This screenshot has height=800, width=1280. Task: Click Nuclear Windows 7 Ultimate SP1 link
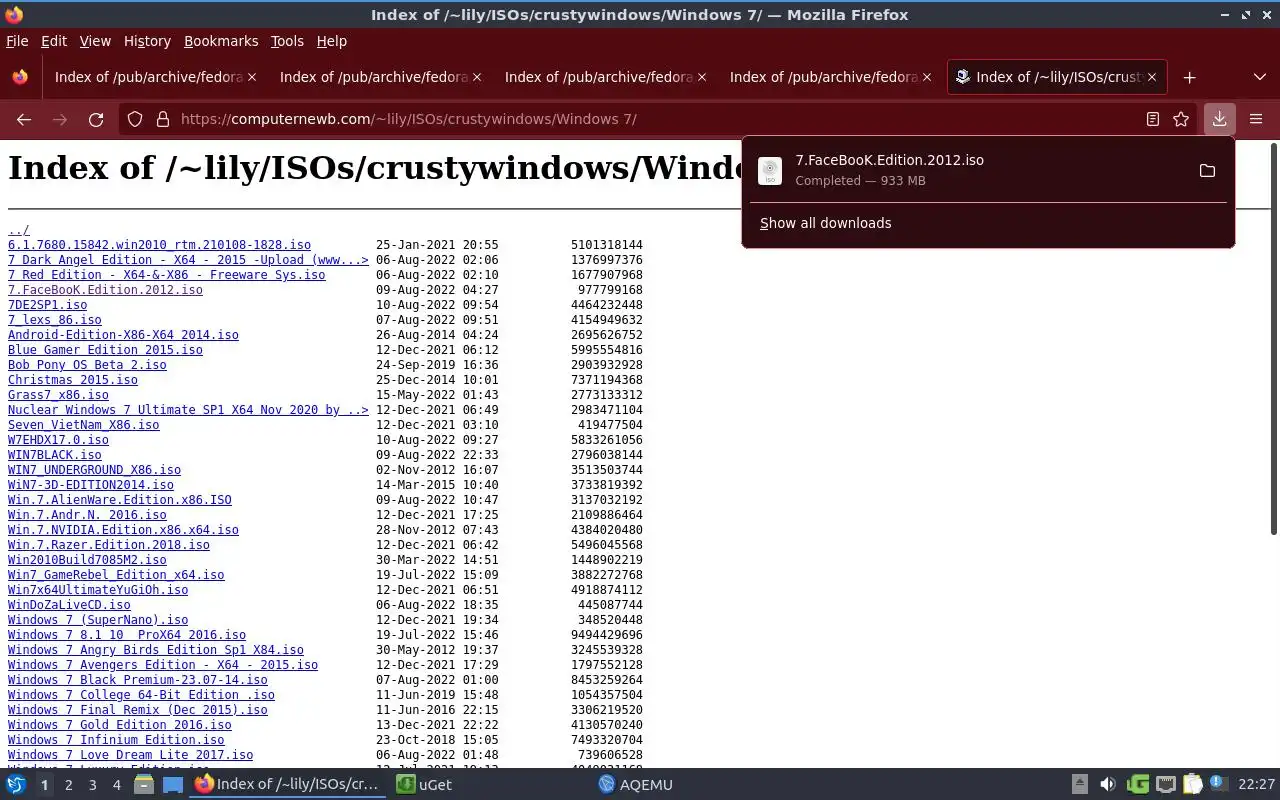188,410
